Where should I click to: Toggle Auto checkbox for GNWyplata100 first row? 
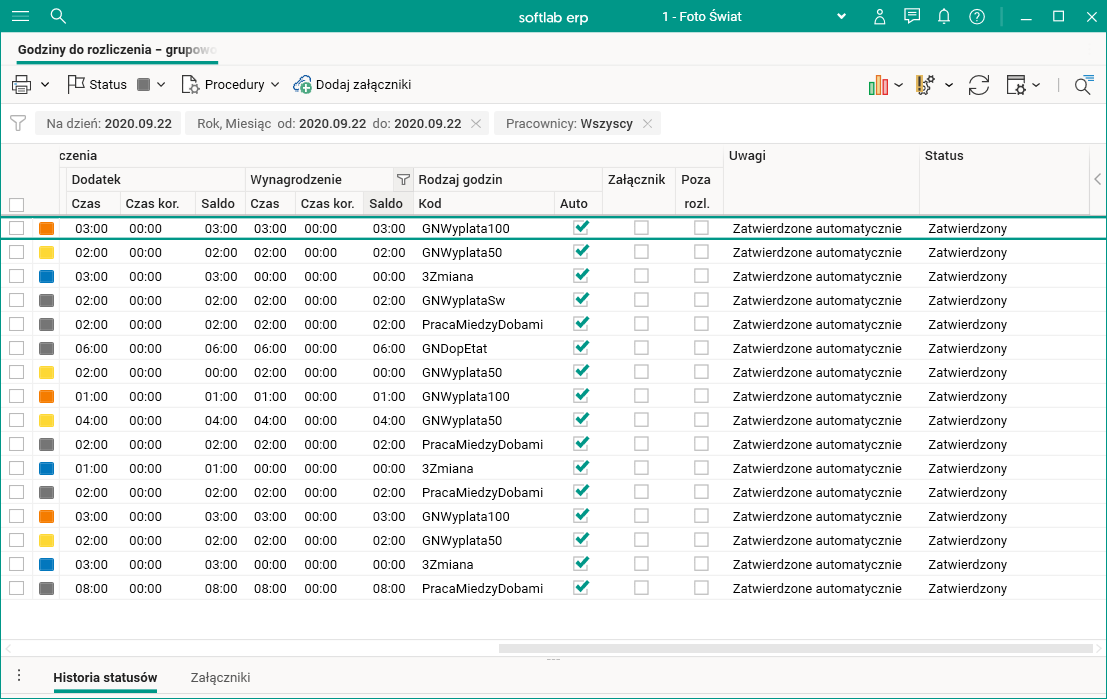click(x=581, y=228)
